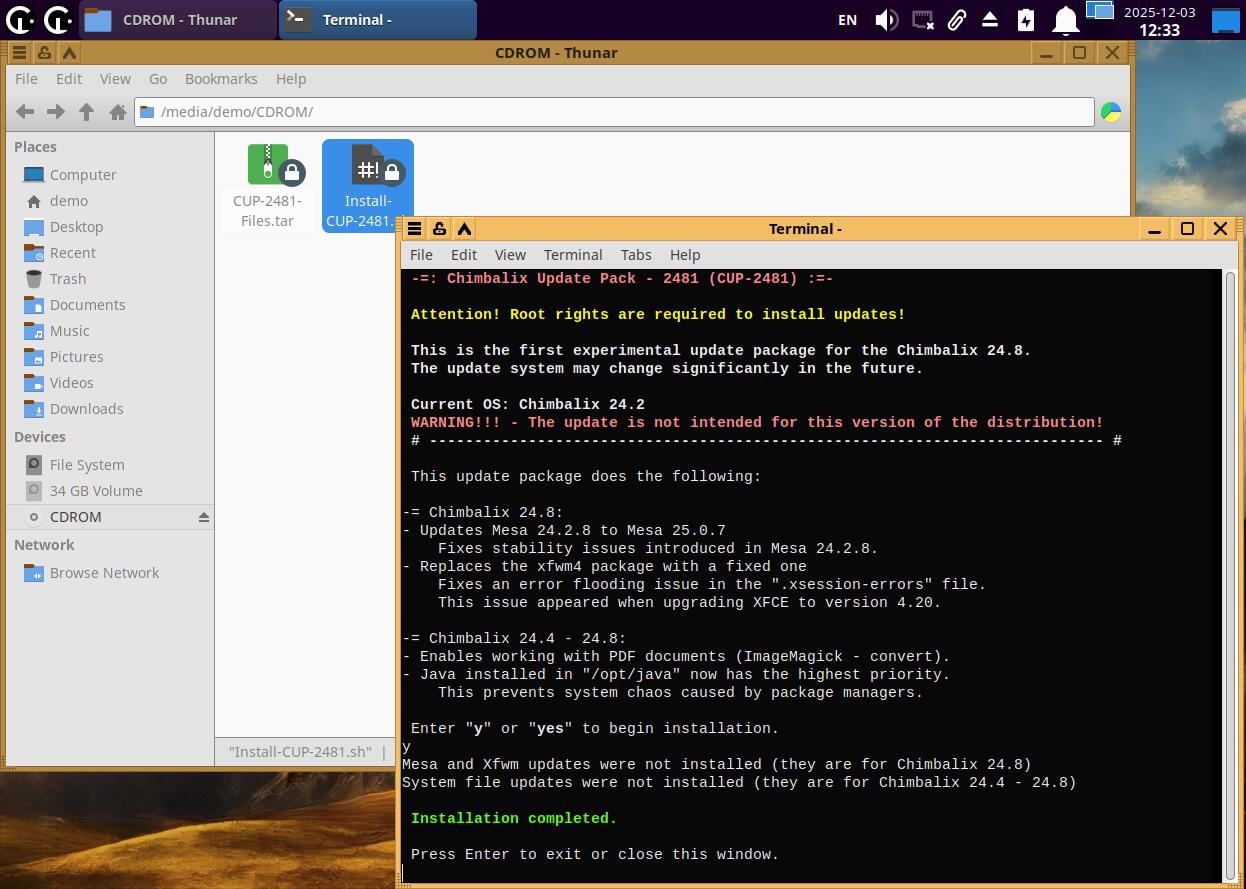Select the Install-CUP-2481.sh script file

(x=367, y=166)
